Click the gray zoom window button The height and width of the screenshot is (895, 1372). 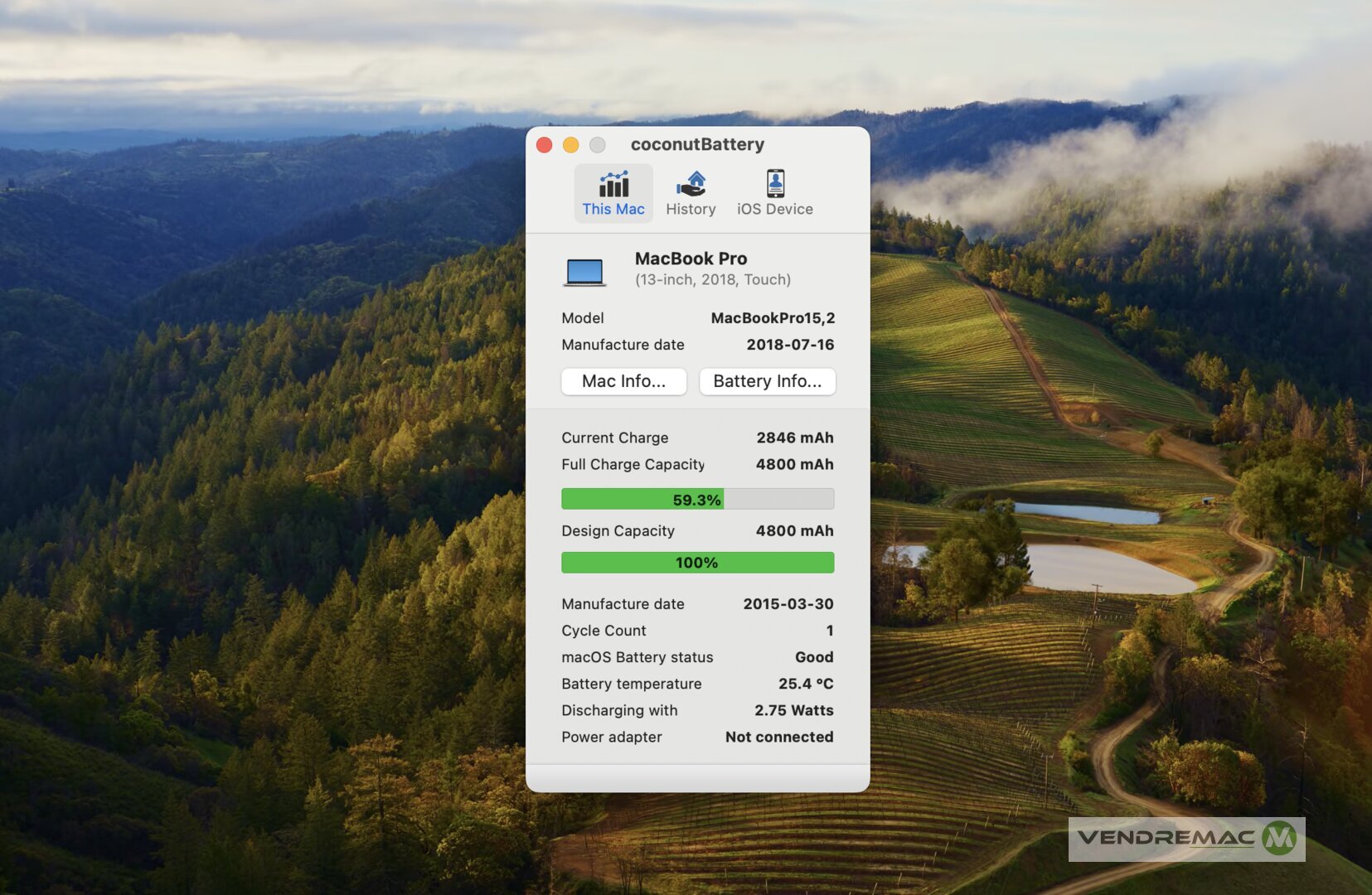click(x=597, y=145)
